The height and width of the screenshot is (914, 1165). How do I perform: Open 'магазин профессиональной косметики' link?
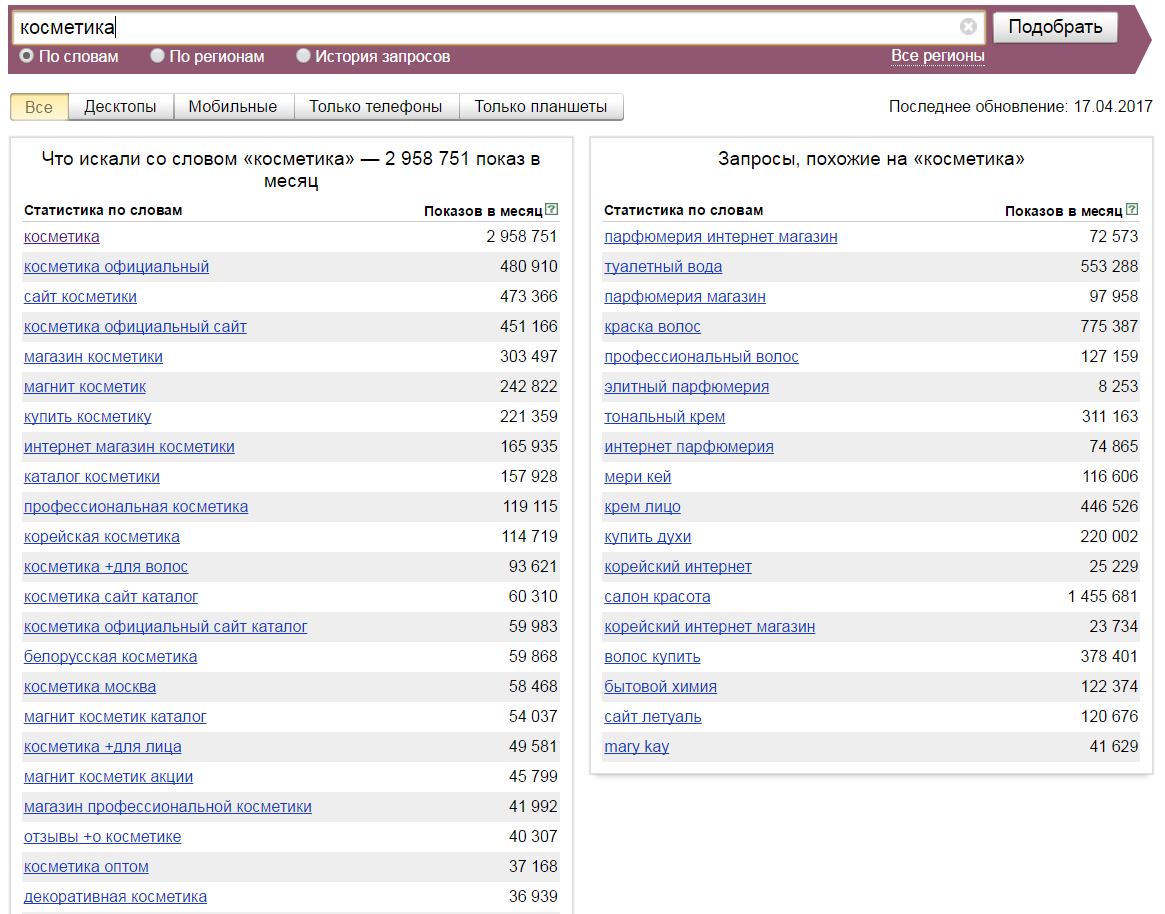[168, 807]
